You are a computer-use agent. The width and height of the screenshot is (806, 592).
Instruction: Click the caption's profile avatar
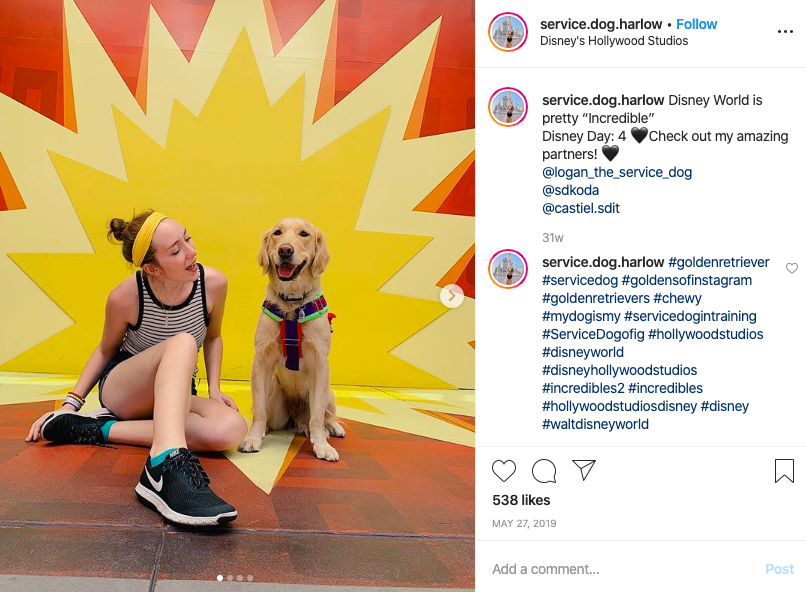click(508, 107)
